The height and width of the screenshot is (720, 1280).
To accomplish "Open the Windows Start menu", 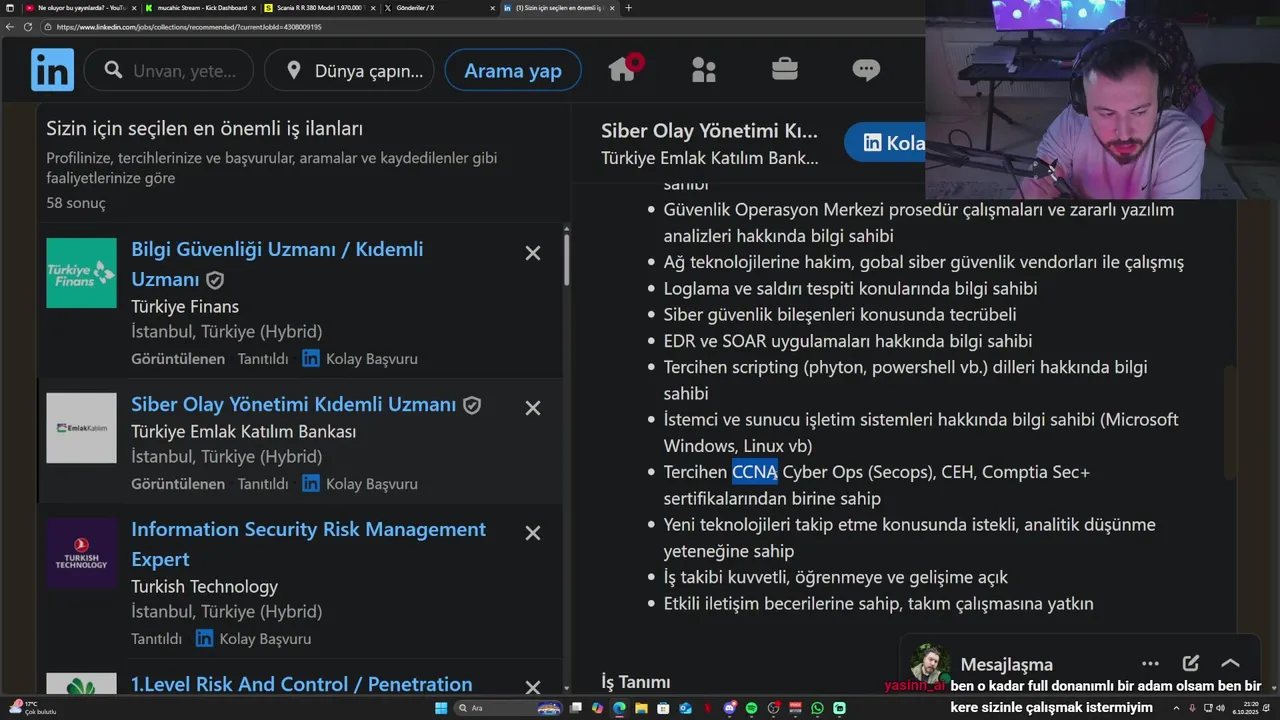I will click(x=441, y=708).
